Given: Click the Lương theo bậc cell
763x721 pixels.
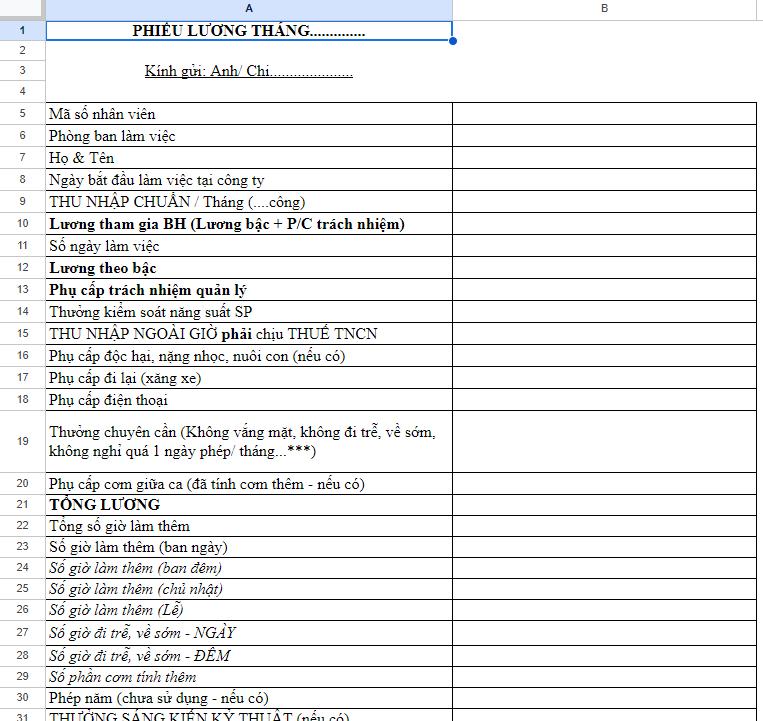Looking at the screenshot, I should click(249, 268).
